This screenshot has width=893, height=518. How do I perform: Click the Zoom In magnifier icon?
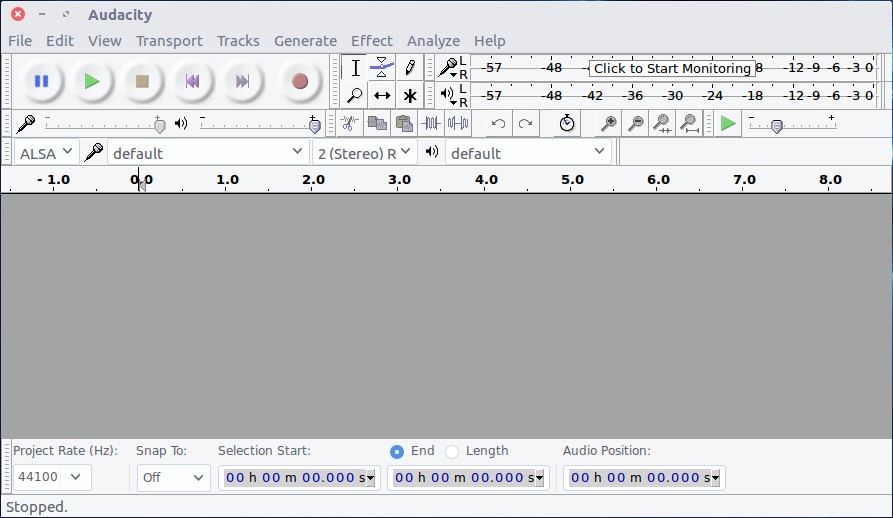point(608,124)
